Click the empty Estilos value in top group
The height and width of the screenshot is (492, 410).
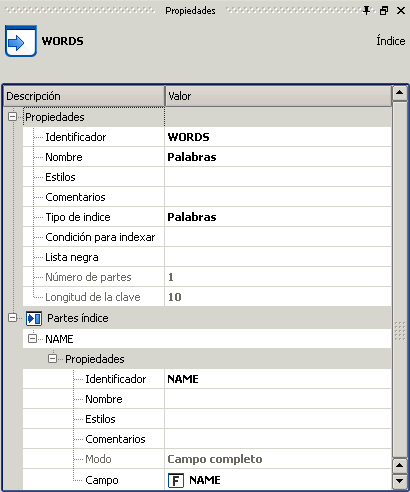(x=278, y=177)
